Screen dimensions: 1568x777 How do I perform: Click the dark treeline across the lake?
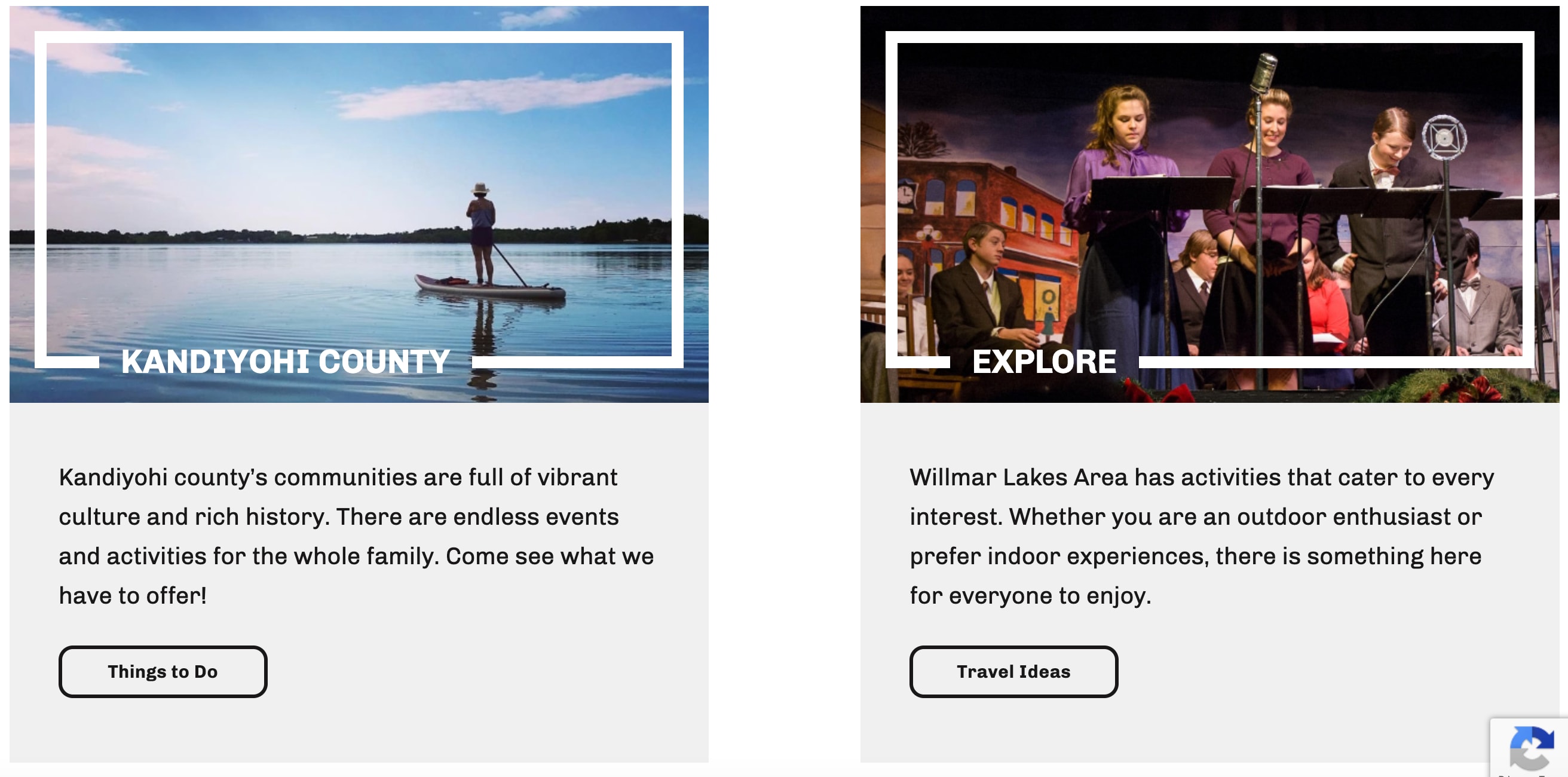(x=243, y=235)
